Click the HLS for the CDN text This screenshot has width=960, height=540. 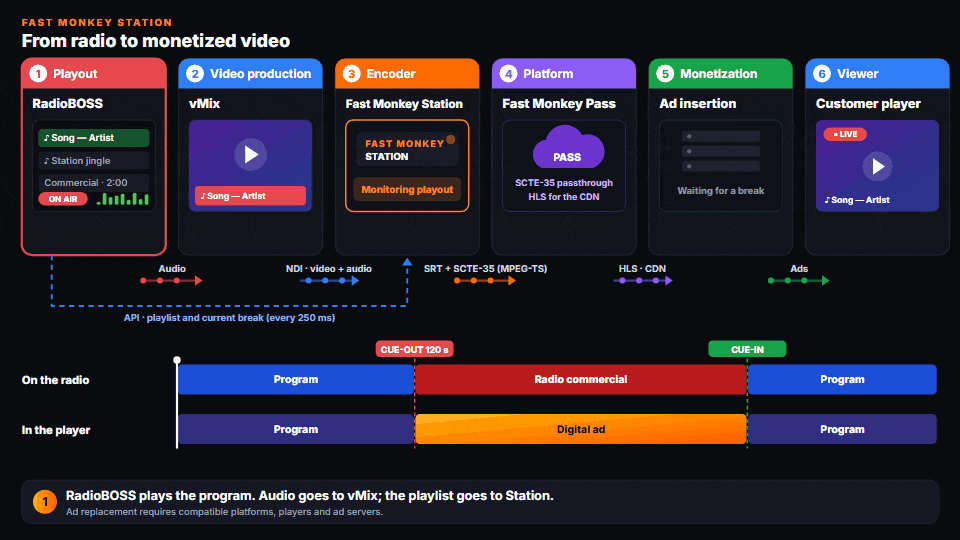point(564,197)
